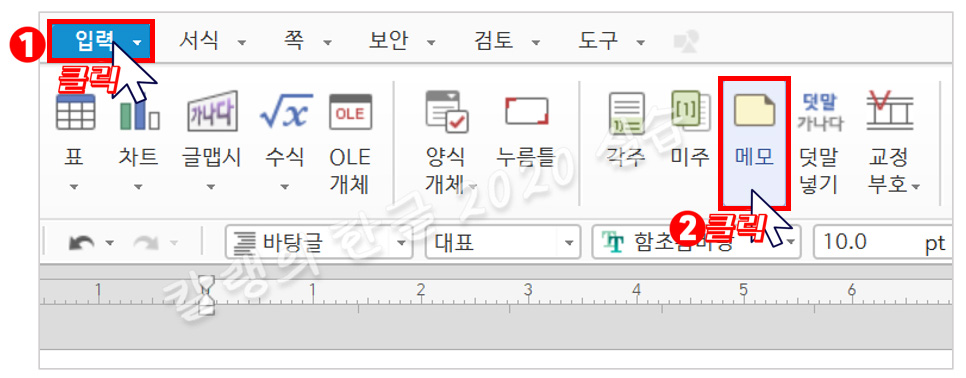Open the 서식 menu tab
This screenshot has width=966, height=378.
[x=198, y=41]
